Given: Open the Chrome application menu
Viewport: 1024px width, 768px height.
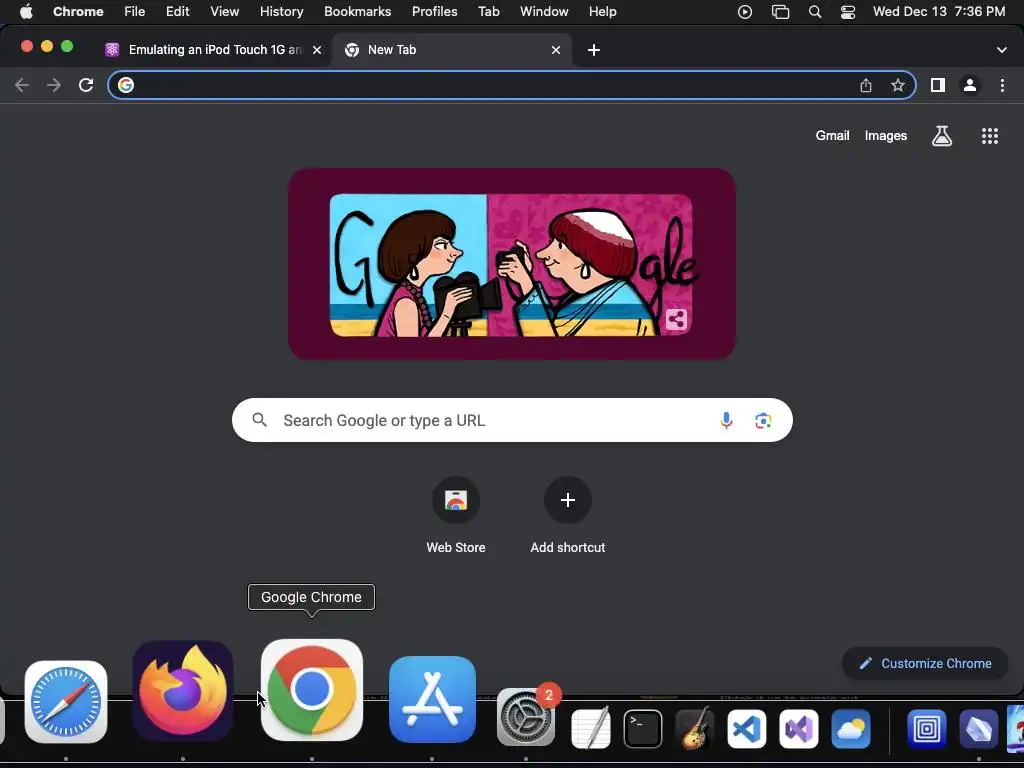Looking at the screenshot, I should (x=78, y=11).
